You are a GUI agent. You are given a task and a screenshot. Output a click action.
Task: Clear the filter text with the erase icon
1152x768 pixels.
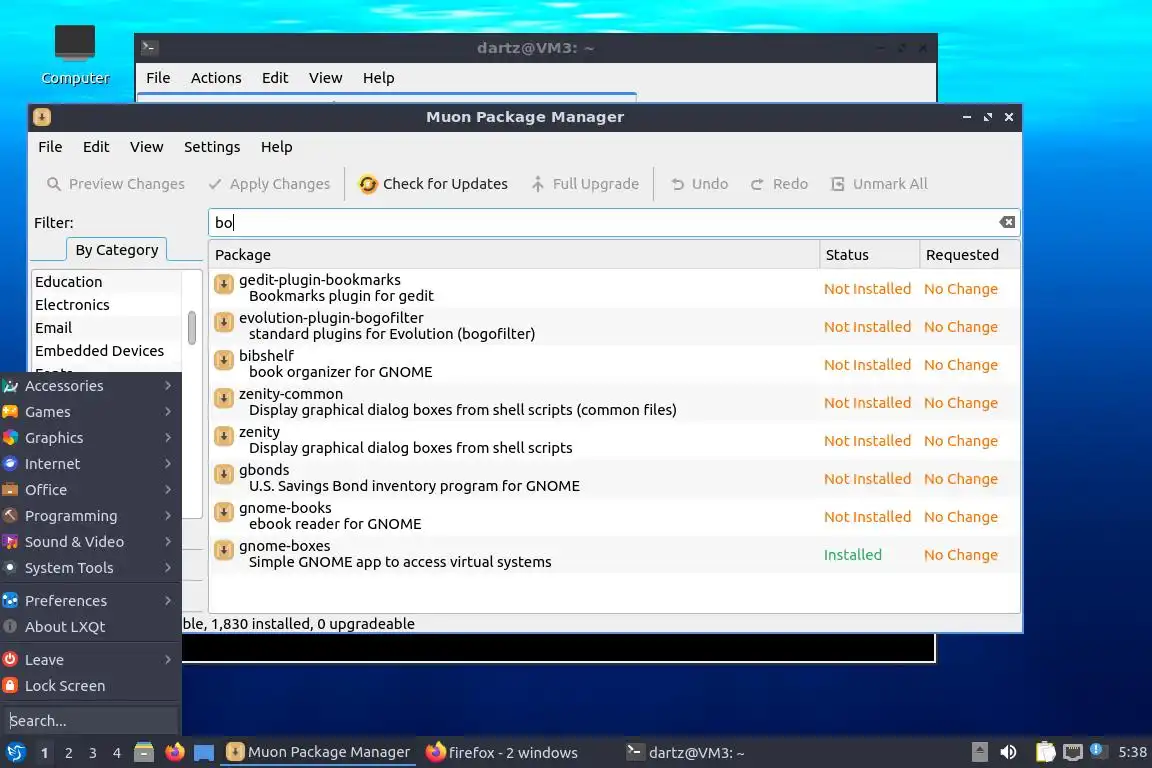coord(1007,222)
